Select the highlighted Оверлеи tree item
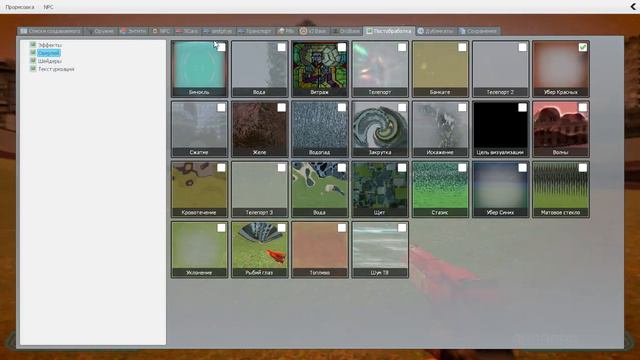The width and height of the screenshot is (640, 360). 49,53
